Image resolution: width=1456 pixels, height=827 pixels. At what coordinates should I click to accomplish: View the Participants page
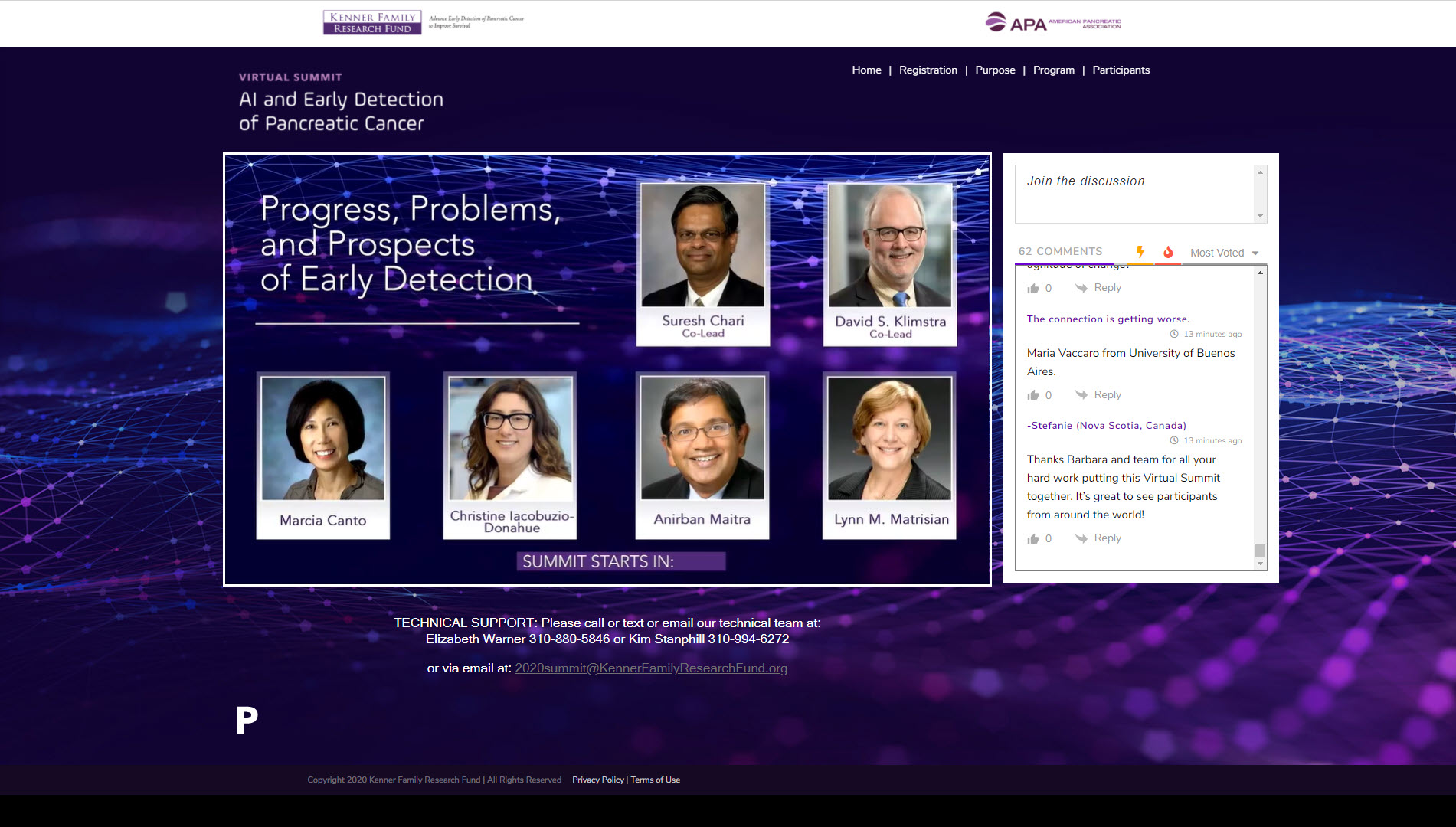(x=1121, y=70)
